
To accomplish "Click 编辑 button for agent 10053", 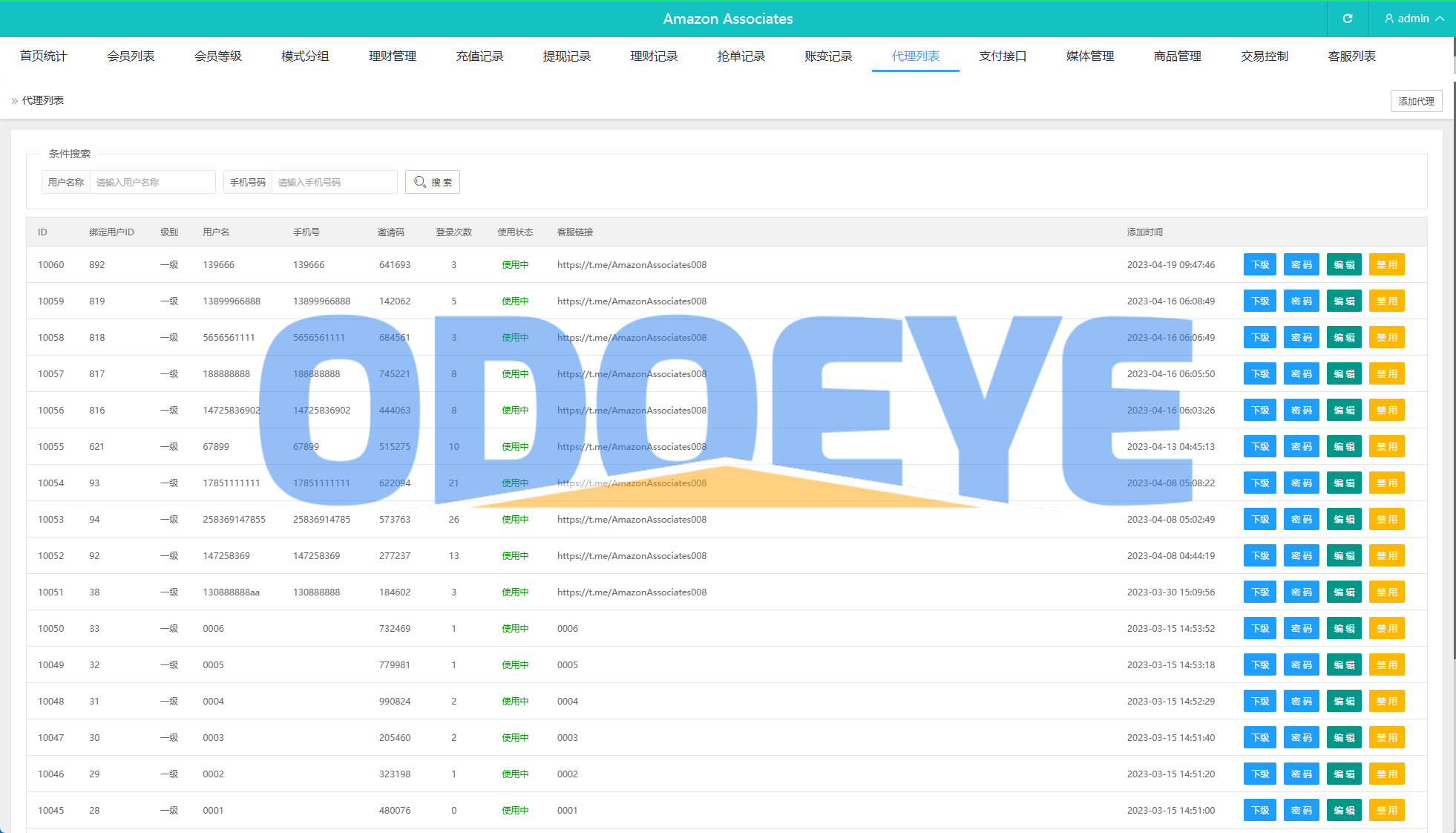I will [1343, 520].
